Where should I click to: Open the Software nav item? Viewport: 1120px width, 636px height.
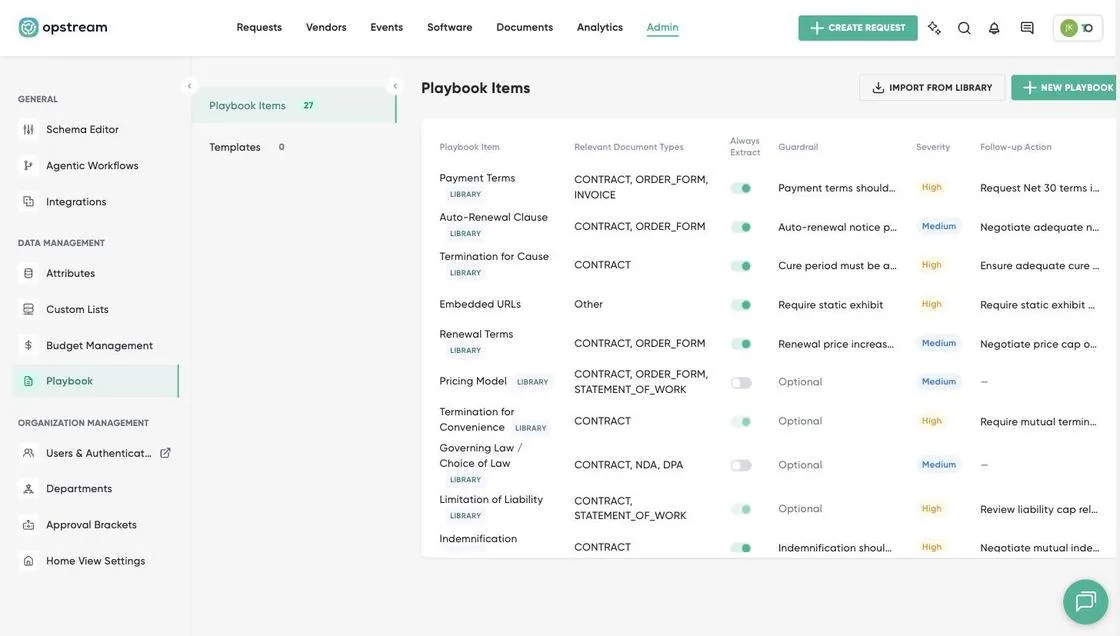point(449,27)
